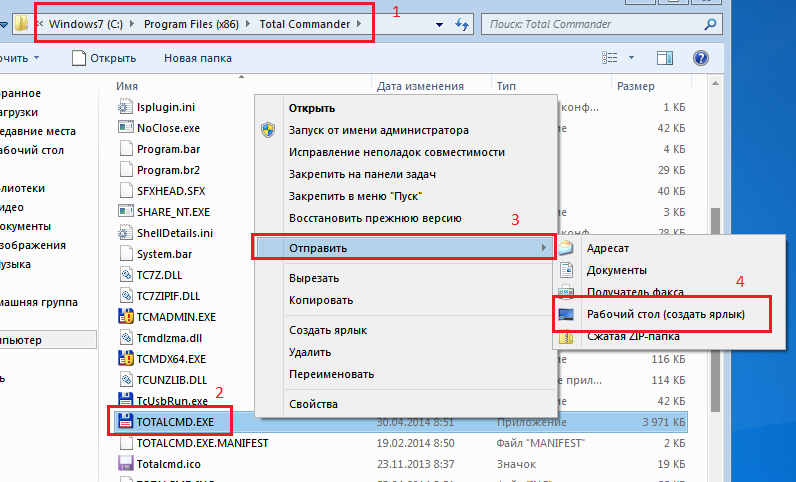Click the TCMADMIN.EXE shield icon
This screenshot has height=482, width=796.
coord(125,317)
